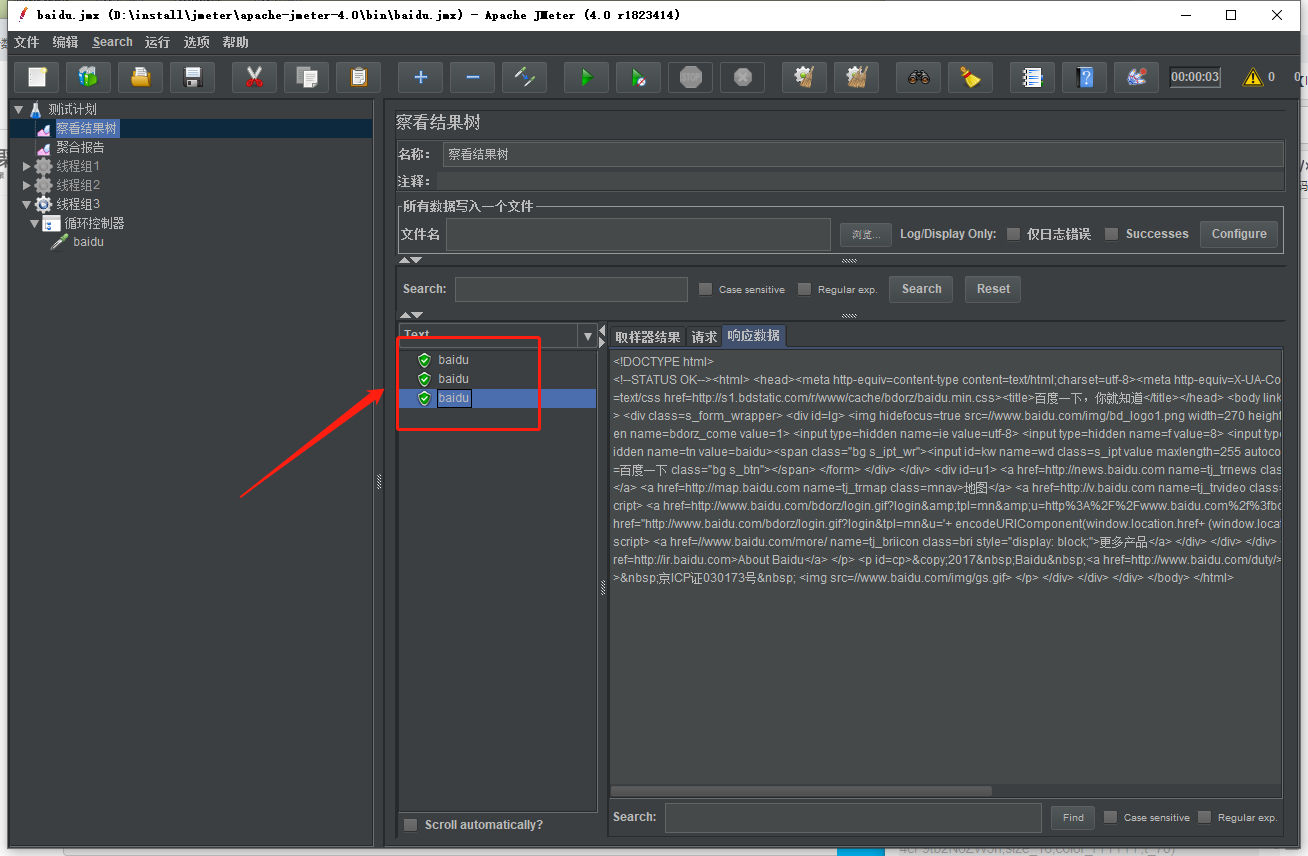Image resolution: width=1308 pixels, height=856 pixels.
Task: Collapse the 线程组3 node
Action: (x=27, y=204)
